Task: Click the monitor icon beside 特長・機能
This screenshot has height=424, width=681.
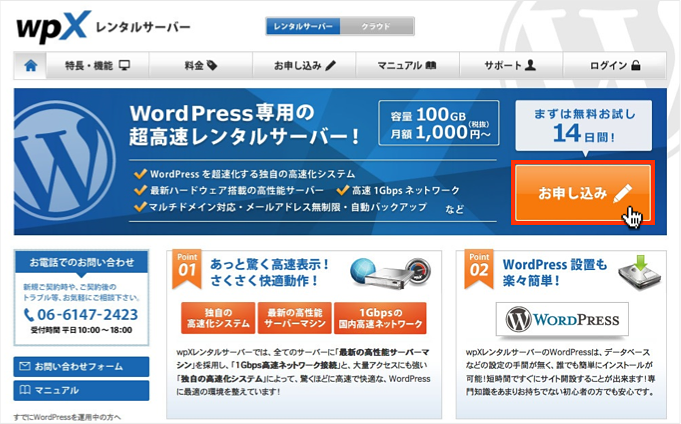Action: [124, 65]
